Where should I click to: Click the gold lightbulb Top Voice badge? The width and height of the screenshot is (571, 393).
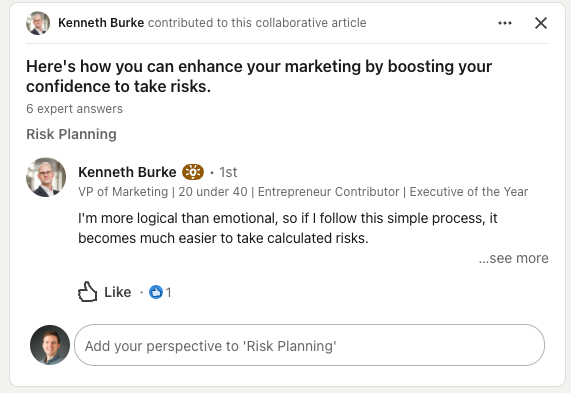click(193, 172)
